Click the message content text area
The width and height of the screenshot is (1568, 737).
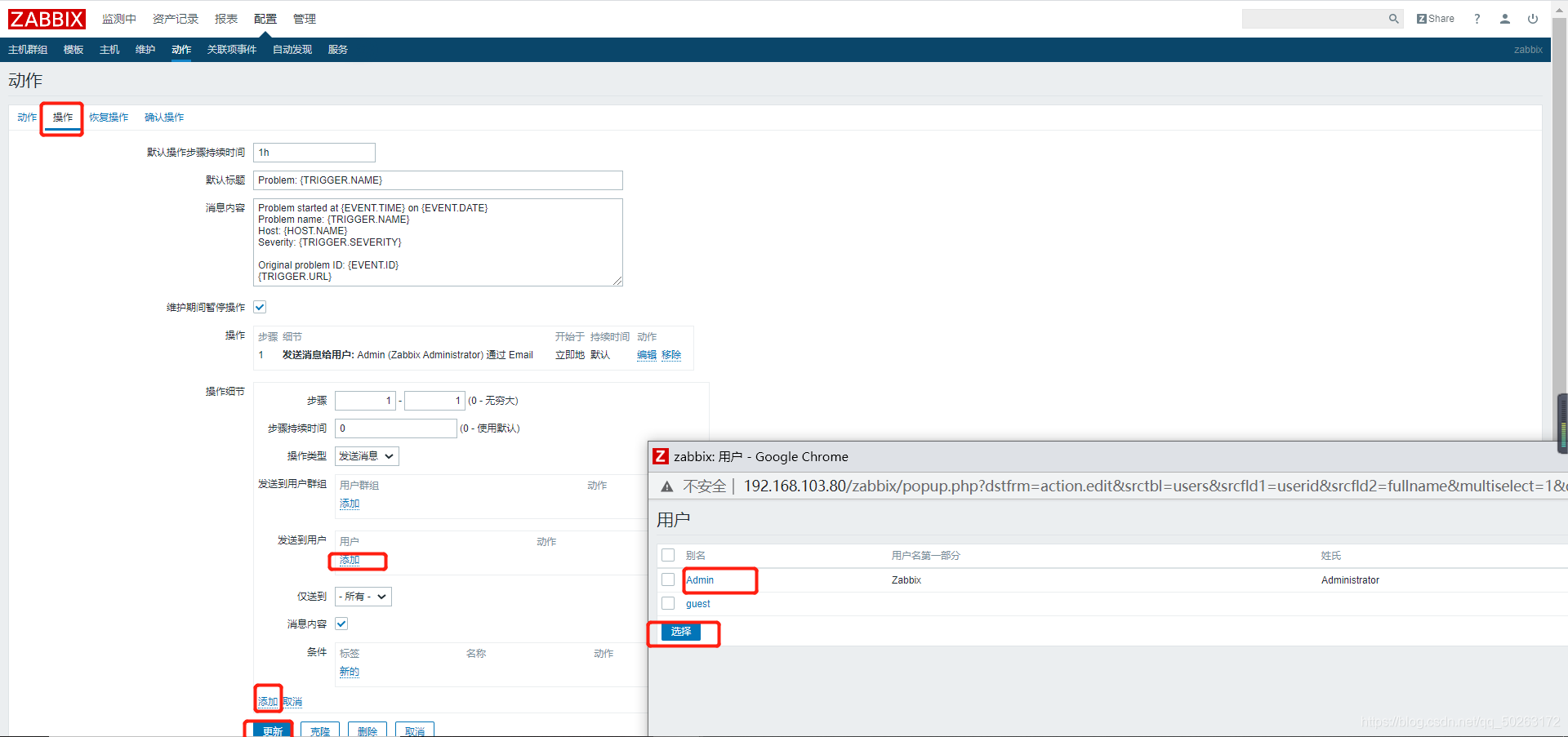[438, 242]
